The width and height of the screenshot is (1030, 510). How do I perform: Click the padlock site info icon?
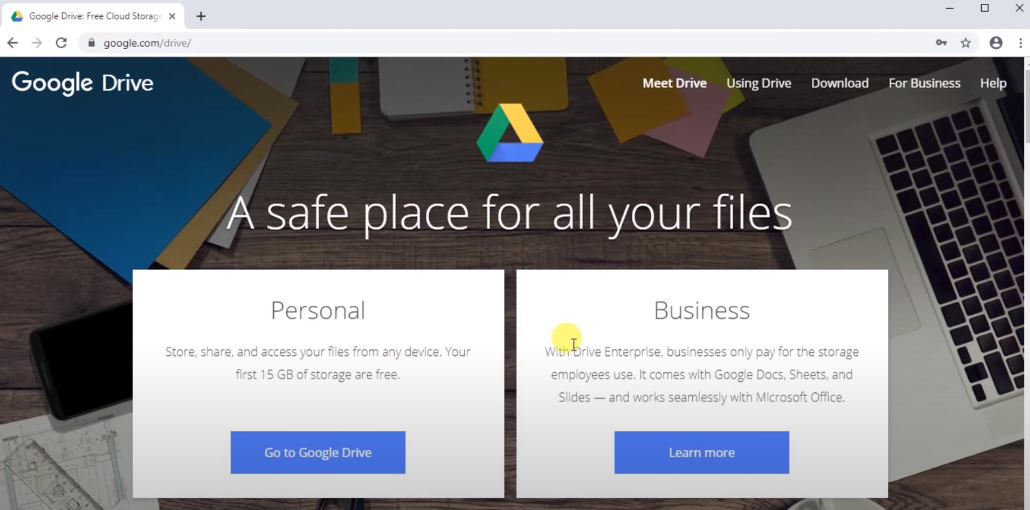(91, 43)
